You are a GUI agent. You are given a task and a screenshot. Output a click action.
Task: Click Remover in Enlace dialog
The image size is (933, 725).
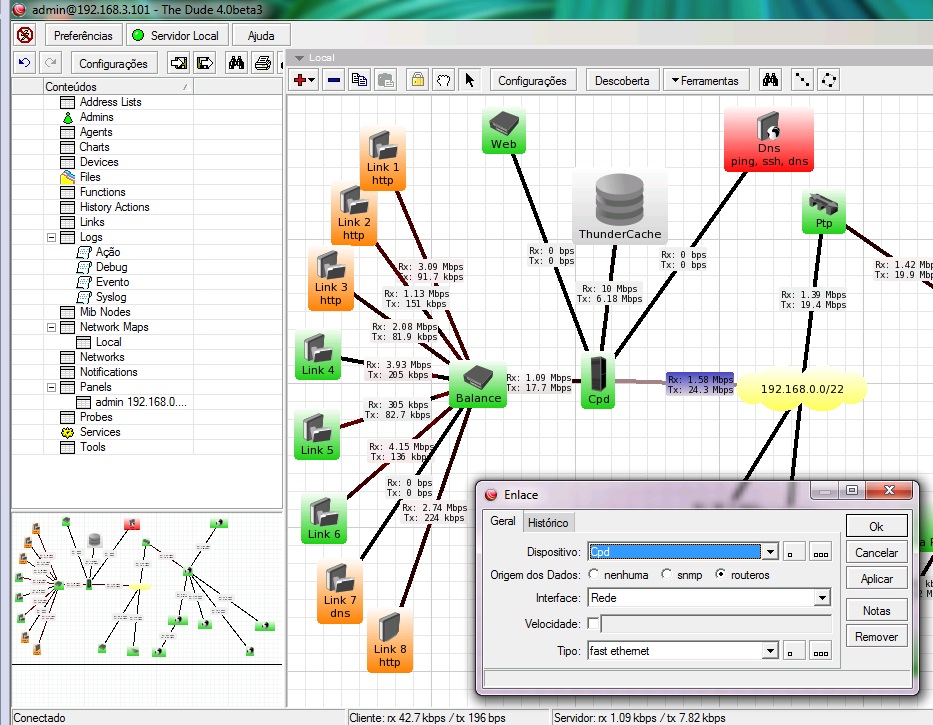876,637
